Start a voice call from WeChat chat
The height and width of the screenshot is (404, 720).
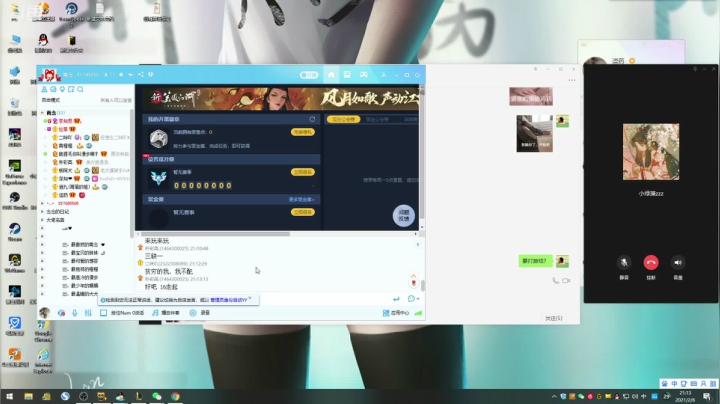(556, 281)
